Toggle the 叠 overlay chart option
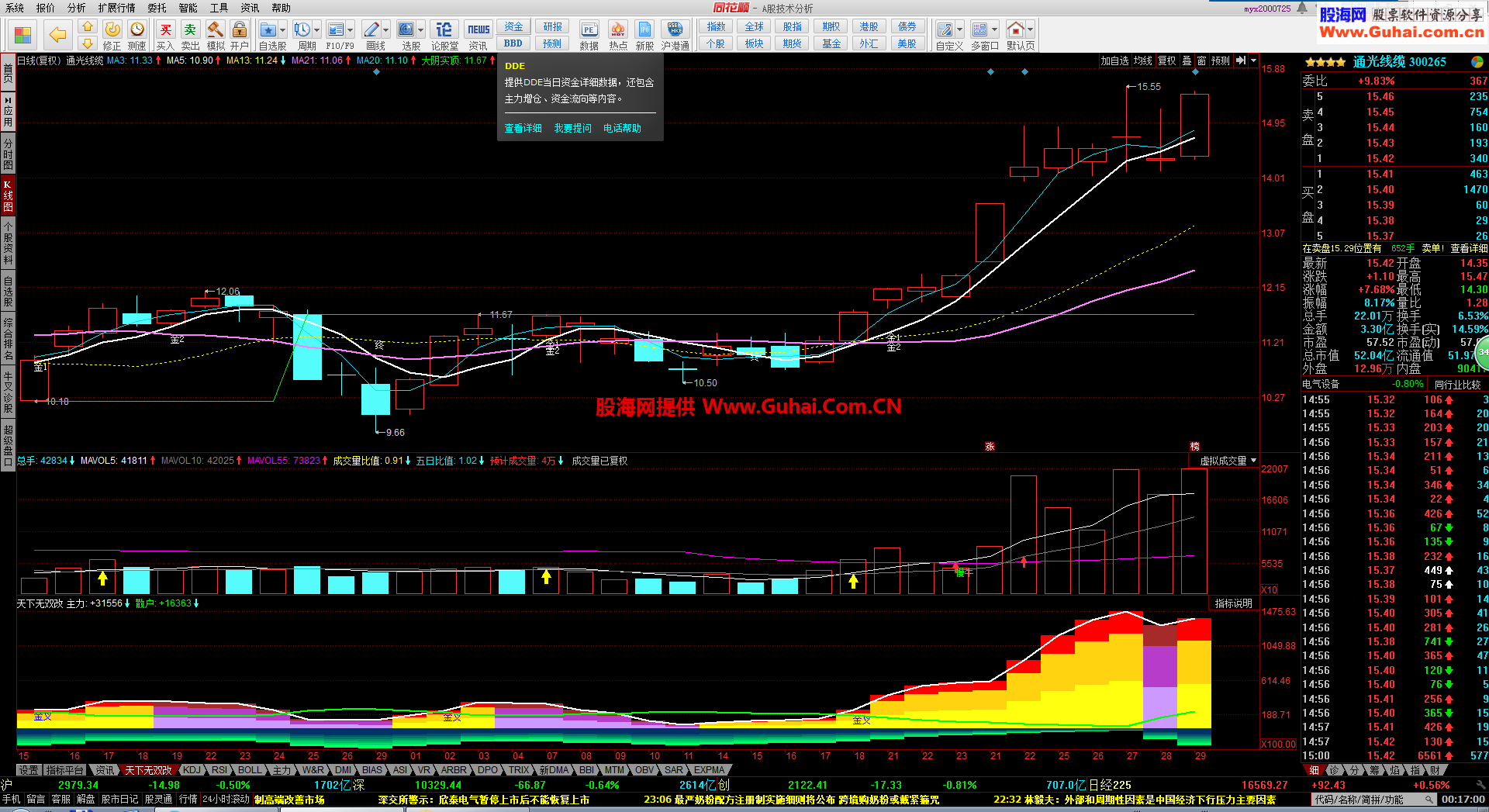The width and height of the screenshot is (1489, 812). (x=1187, y=60)
